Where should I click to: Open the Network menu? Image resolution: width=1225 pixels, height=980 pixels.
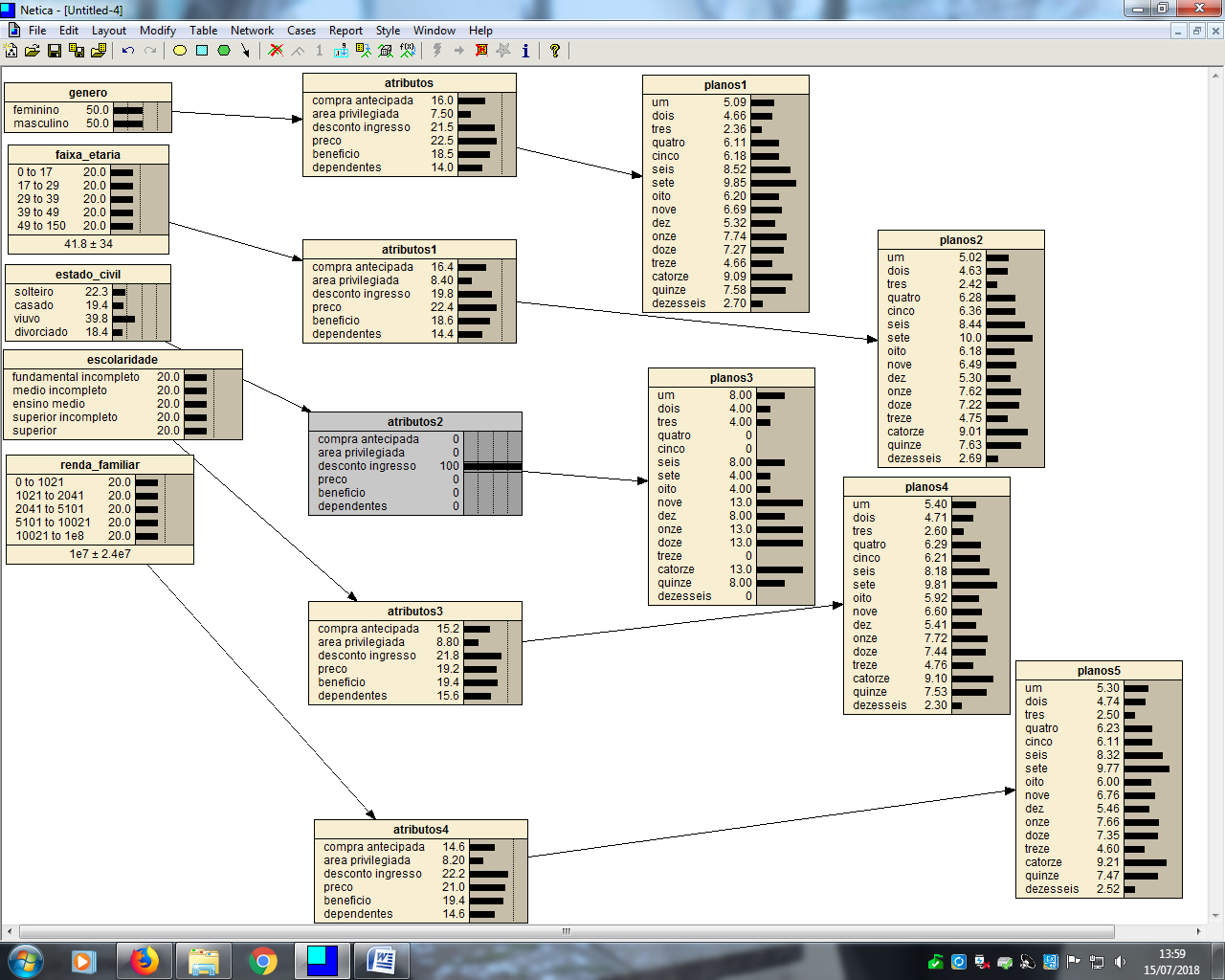tap(252, 31)
